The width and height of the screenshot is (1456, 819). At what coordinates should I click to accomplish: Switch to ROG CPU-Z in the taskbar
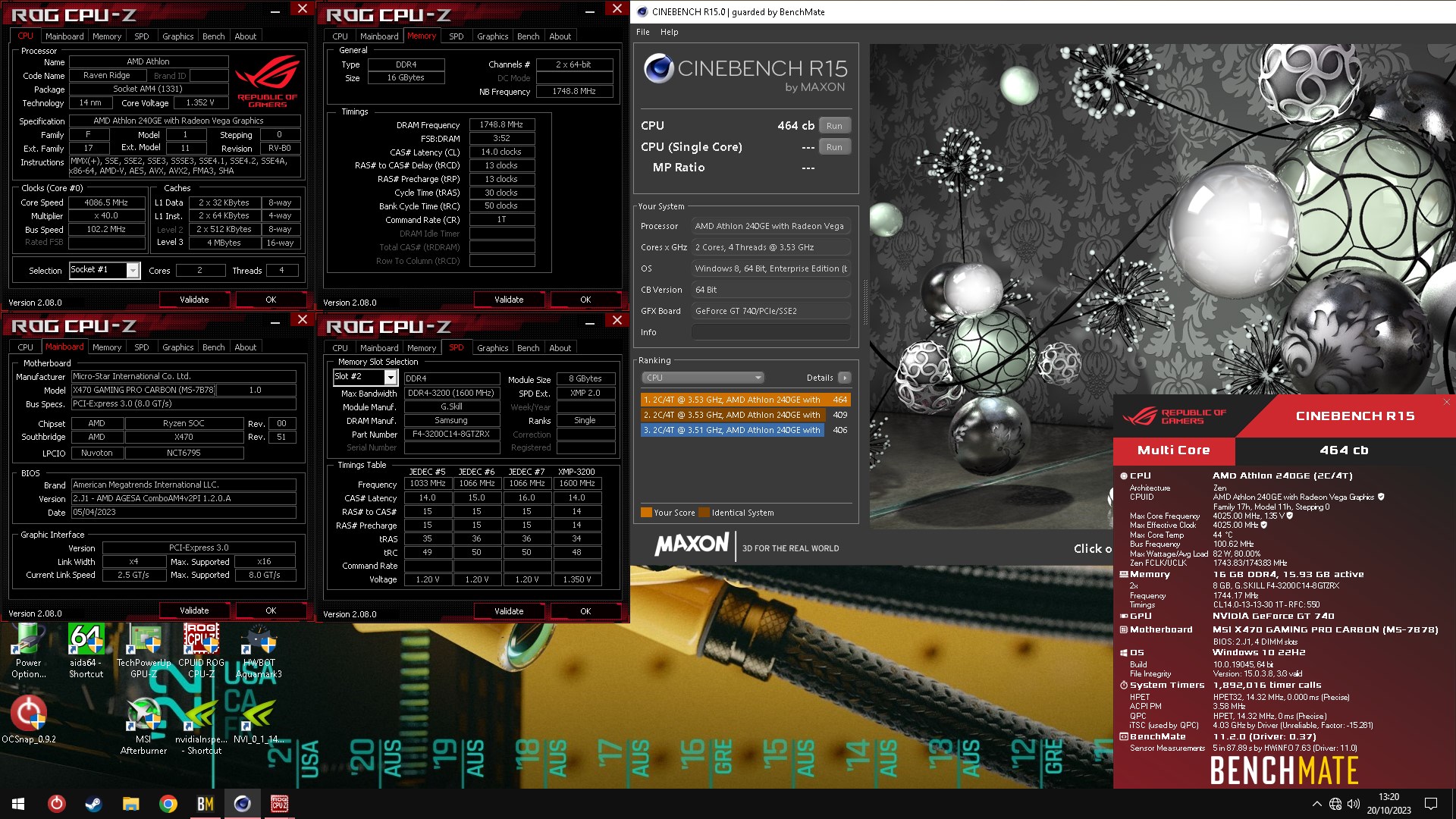(x=280, y=804)
